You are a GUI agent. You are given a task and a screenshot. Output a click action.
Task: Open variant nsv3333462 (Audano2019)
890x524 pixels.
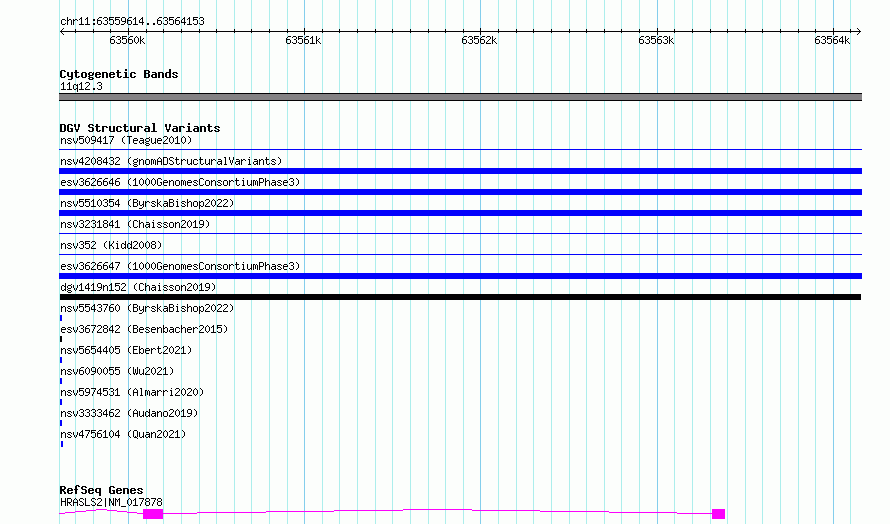129,413
